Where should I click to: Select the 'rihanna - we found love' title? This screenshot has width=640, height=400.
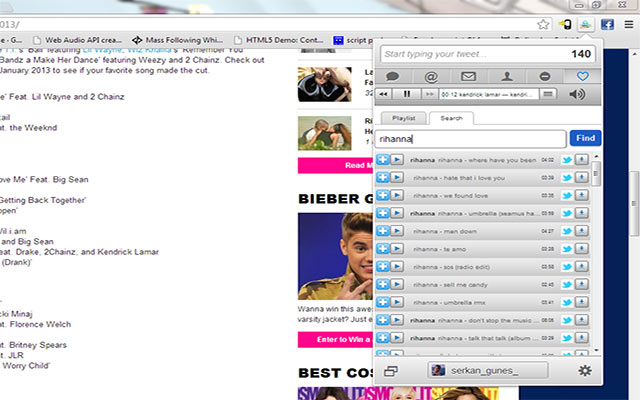(x=450, y=196)
